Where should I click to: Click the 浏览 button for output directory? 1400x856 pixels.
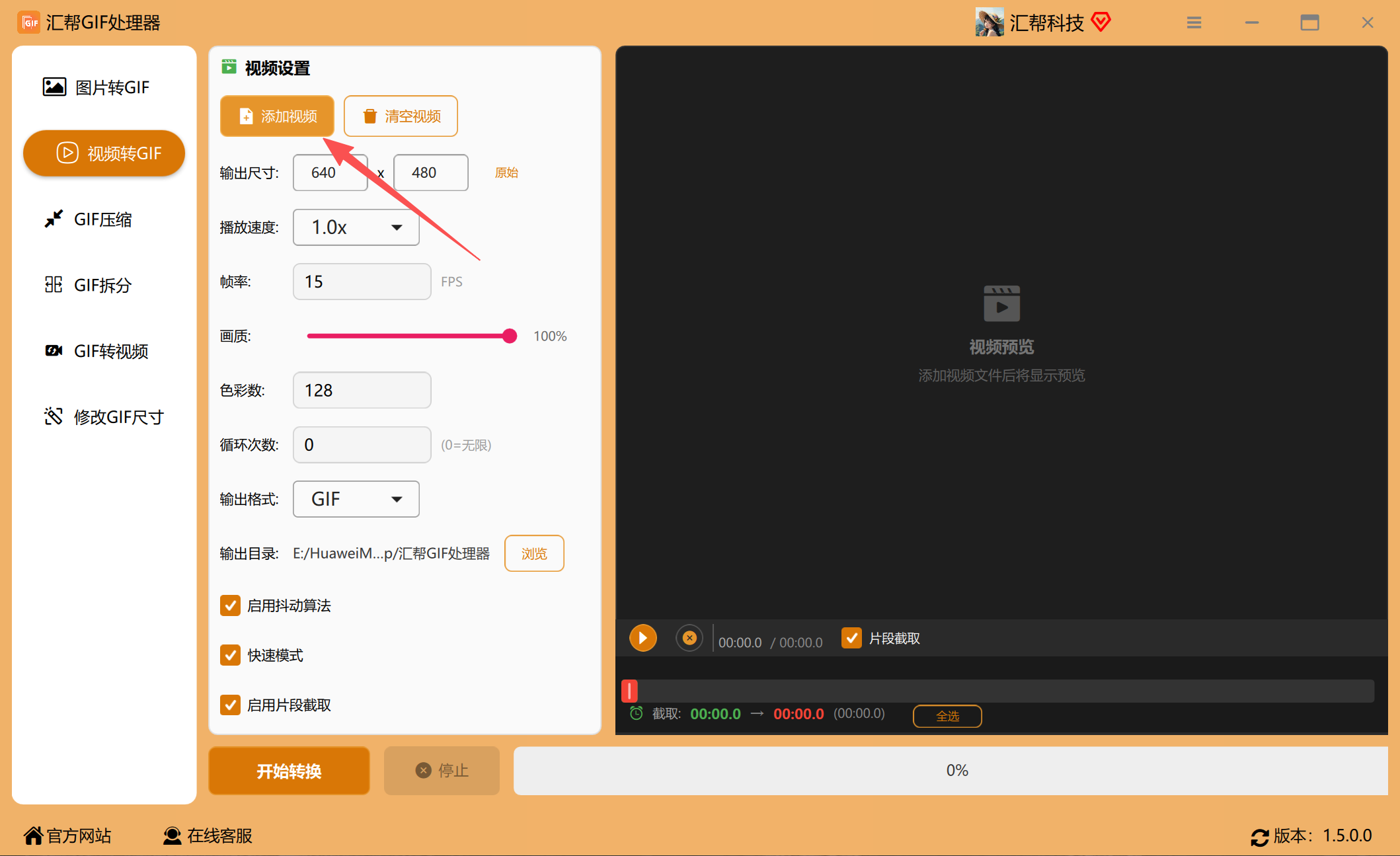pyautogui.click(x=534, y=553)
